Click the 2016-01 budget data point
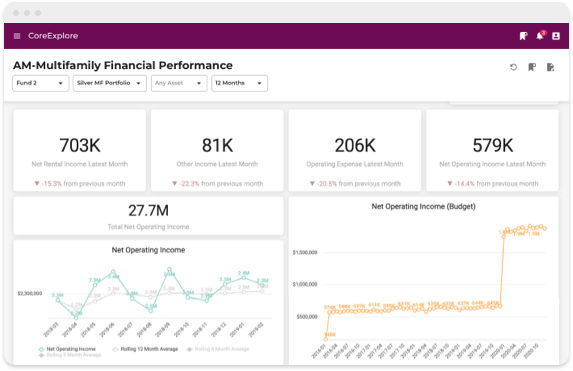This screenshot has height=371, width=573. pyautogui.click(x=326, y=339)
